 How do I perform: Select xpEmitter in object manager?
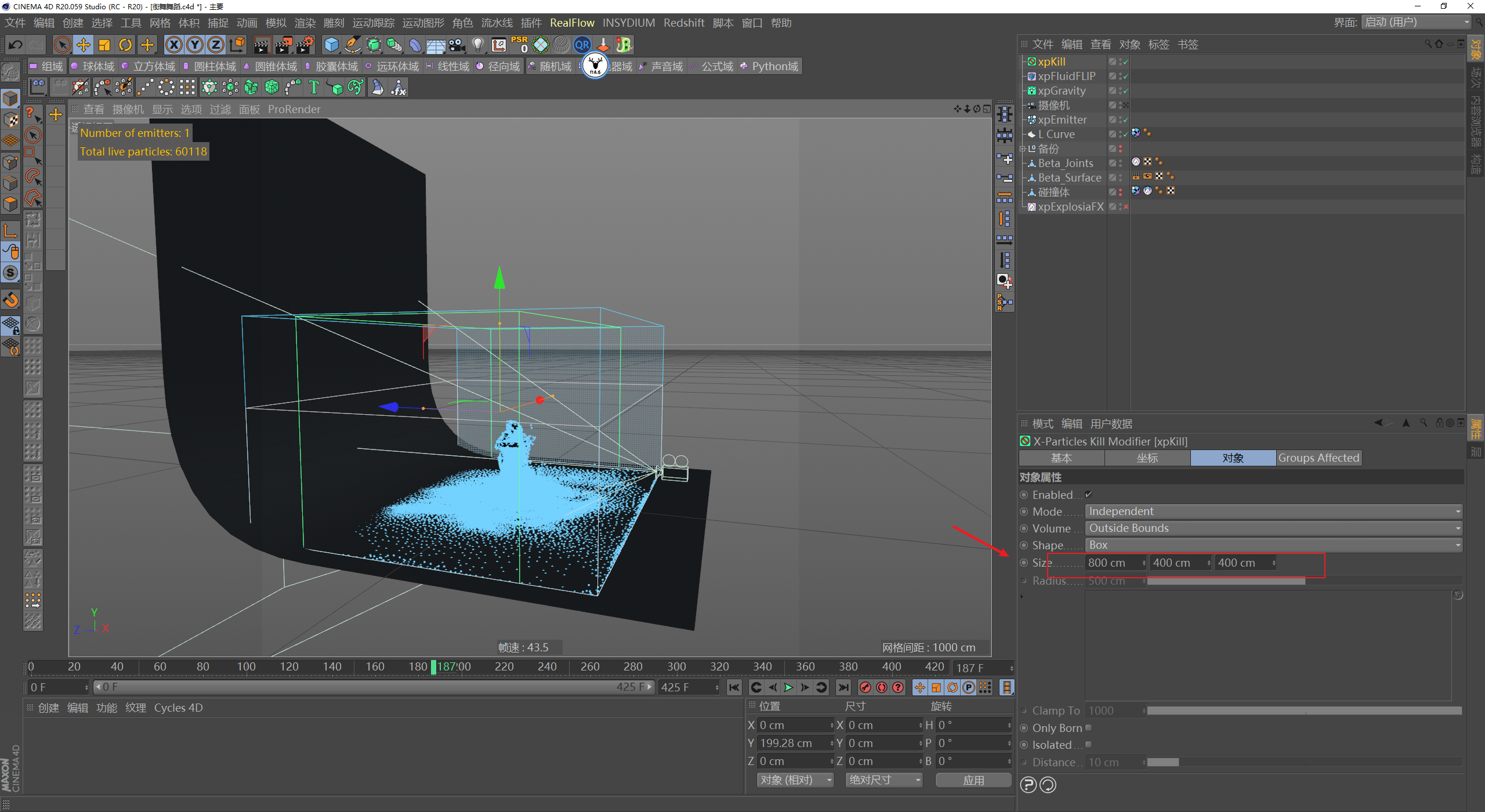tap(1062, 119)
